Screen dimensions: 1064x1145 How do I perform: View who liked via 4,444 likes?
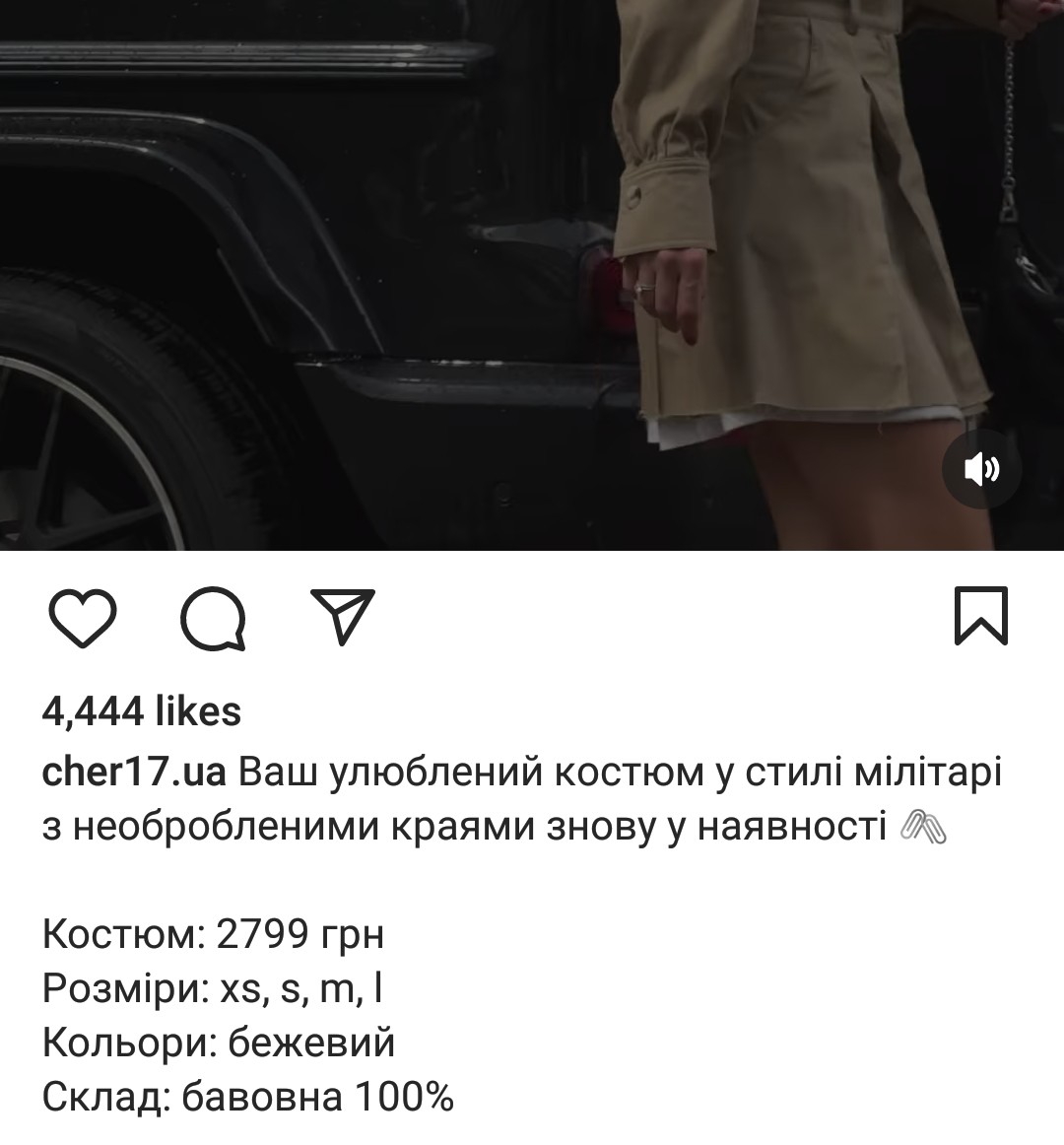click(142, 711)
